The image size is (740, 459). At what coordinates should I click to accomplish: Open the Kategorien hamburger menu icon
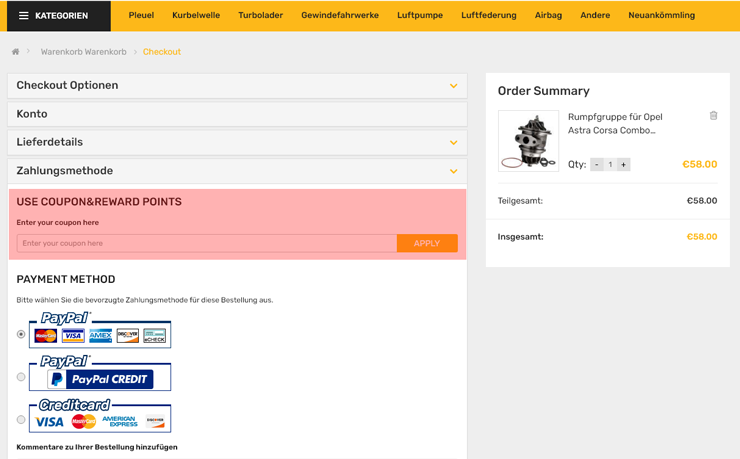coord(24,16)
